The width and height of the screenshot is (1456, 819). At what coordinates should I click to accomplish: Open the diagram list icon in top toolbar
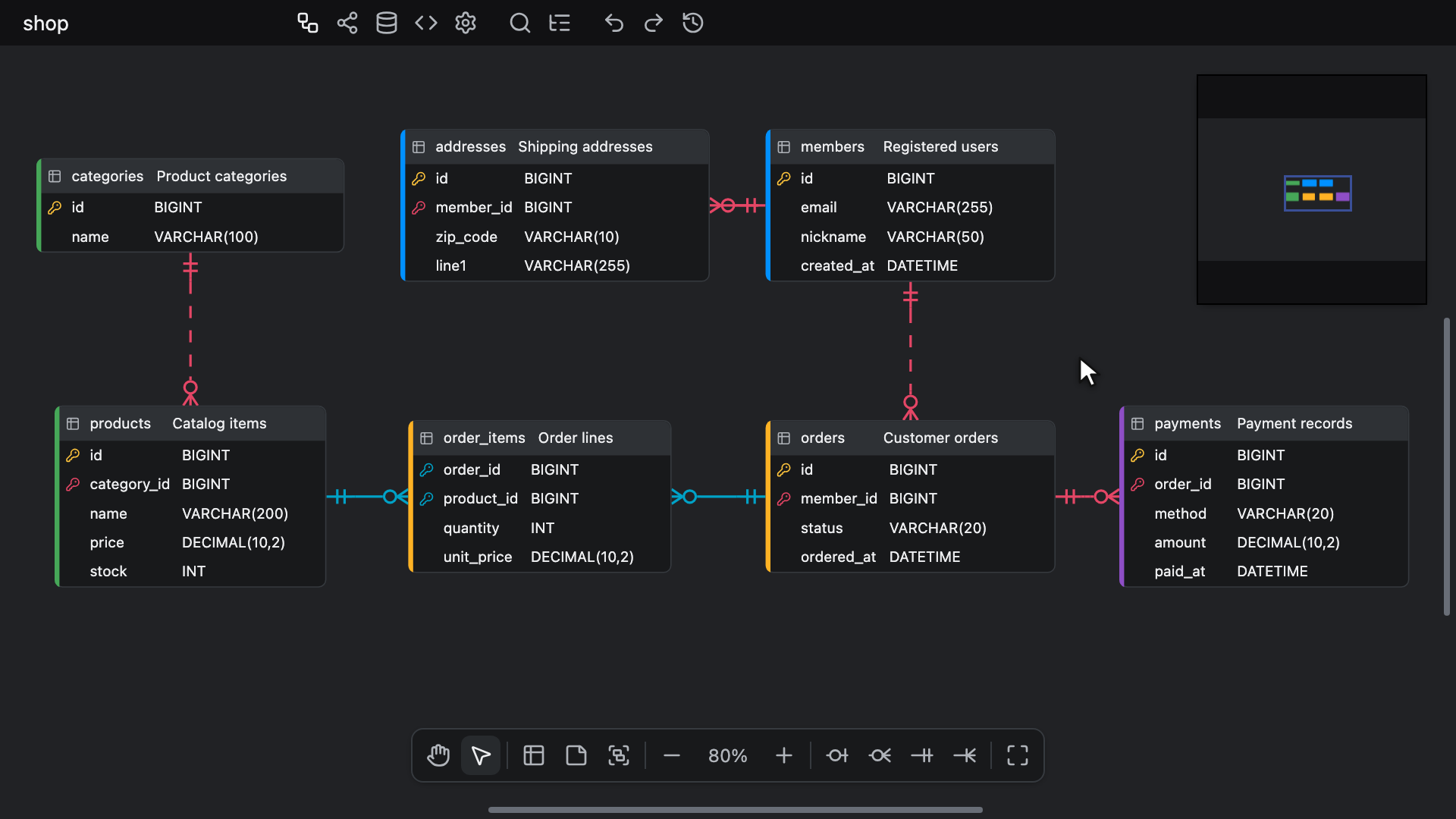pyautogui.click(x=307, y=23)
